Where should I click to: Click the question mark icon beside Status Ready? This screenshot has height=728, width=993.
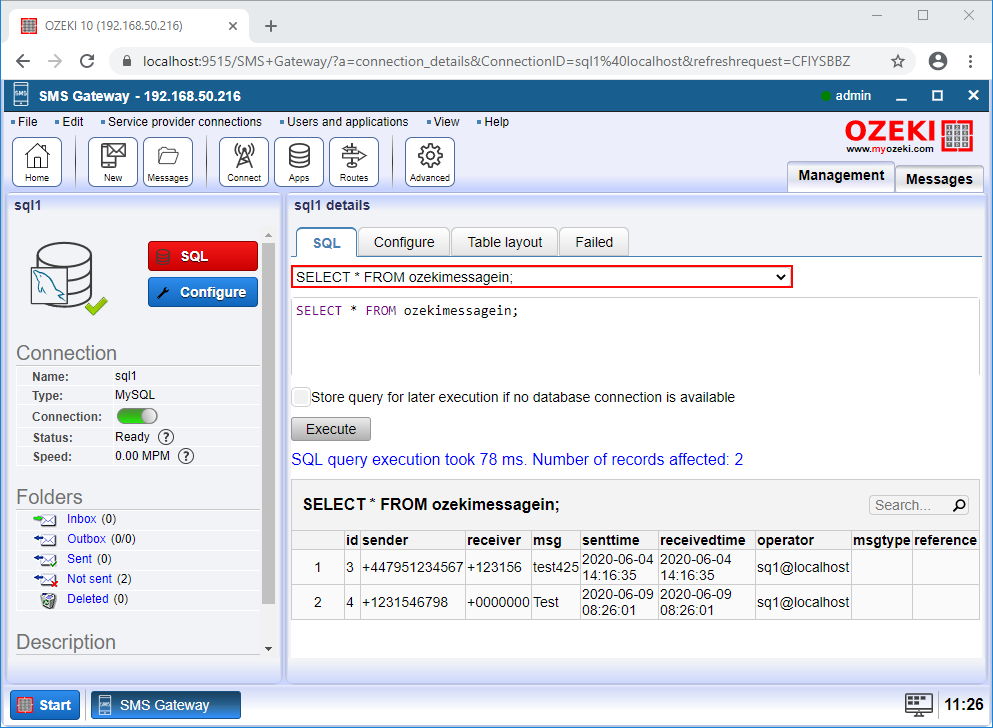[166, 437]
